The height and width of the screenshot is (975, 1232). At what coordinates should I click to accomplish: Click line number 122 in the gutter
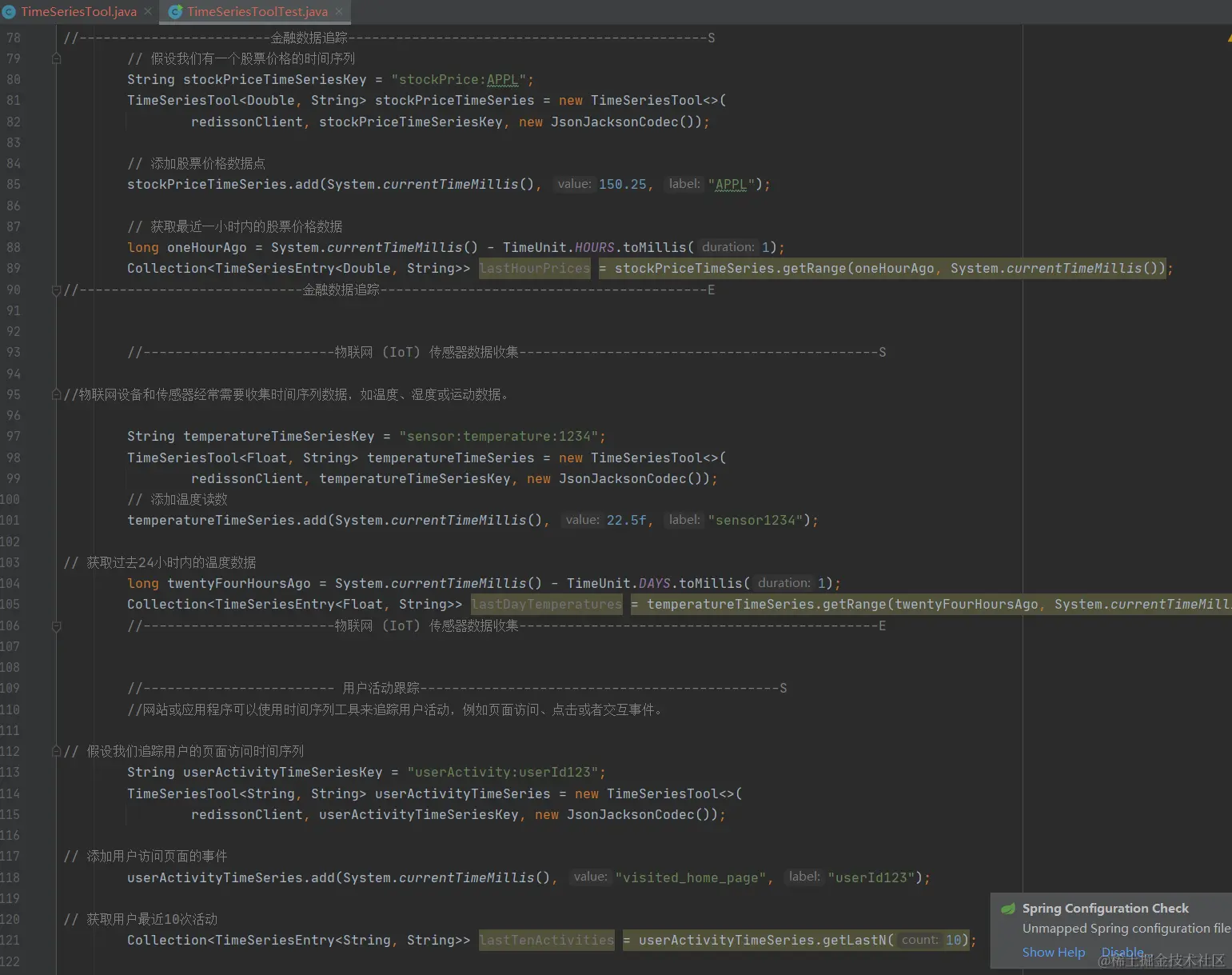(10, 961)
